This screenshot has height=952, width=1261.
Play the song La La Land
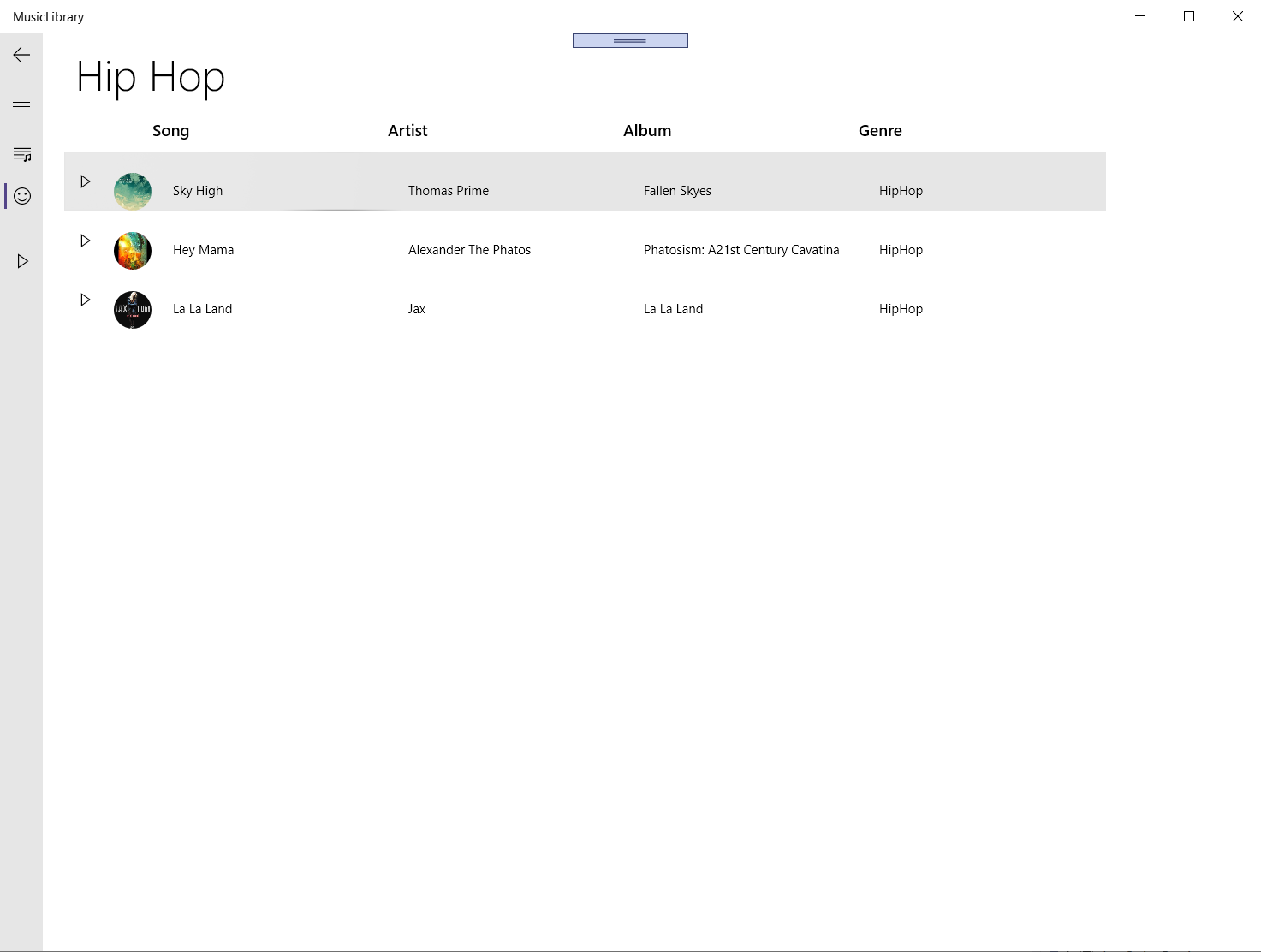point(85,300)
